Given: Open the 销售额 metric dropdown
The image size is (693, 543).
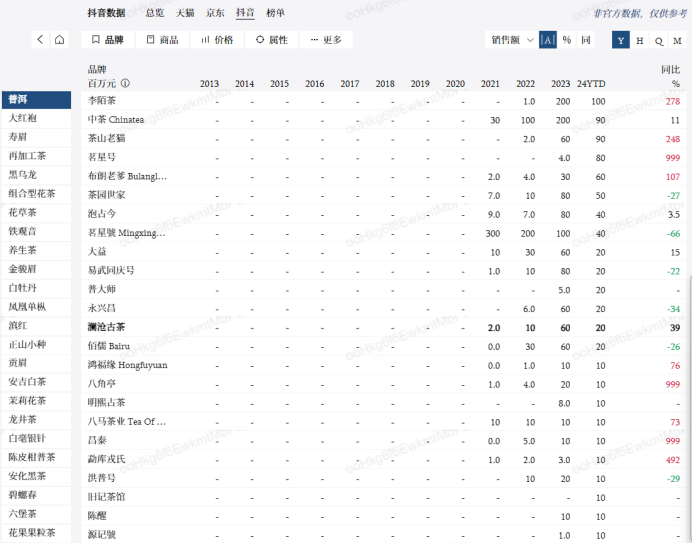Looking at the screenshot, I should pos(510,40).
